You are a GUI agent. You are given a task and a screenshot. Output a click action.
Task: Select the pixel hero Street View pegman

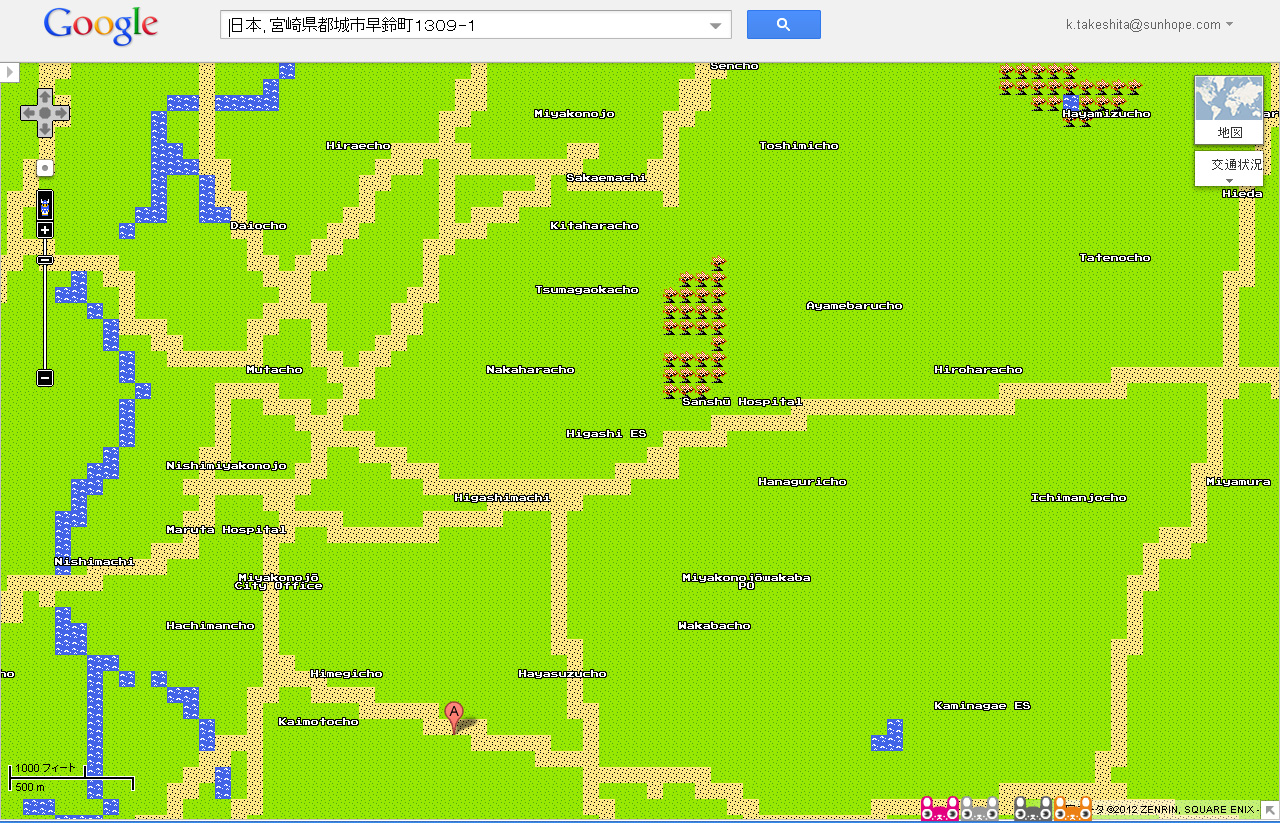[x=45, y=206]
